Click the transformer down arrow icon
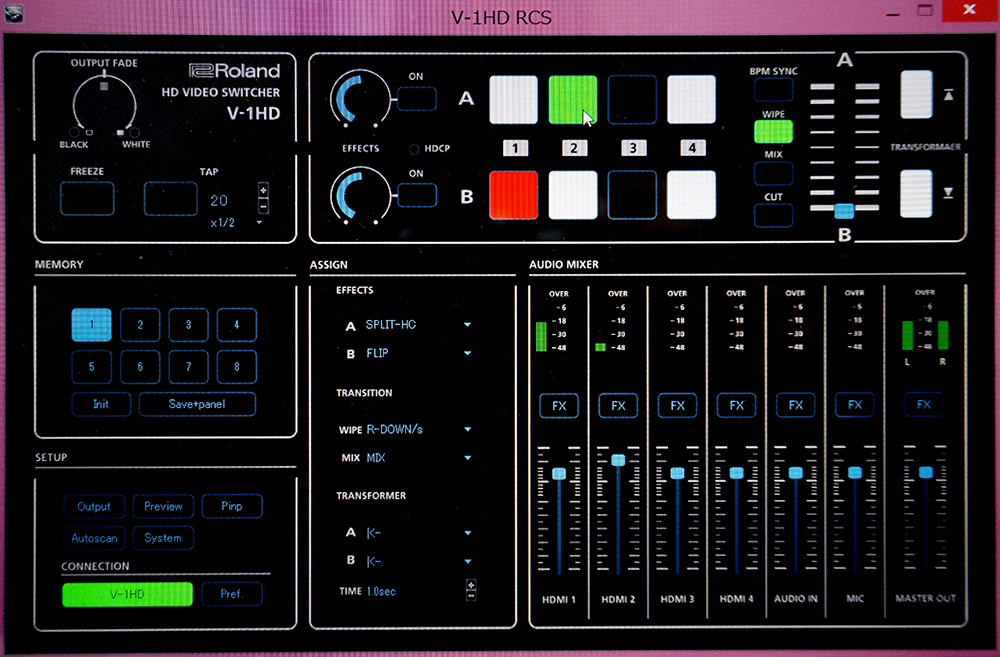The height and width of the screenshot is (657, 1000). pos(948,192)
